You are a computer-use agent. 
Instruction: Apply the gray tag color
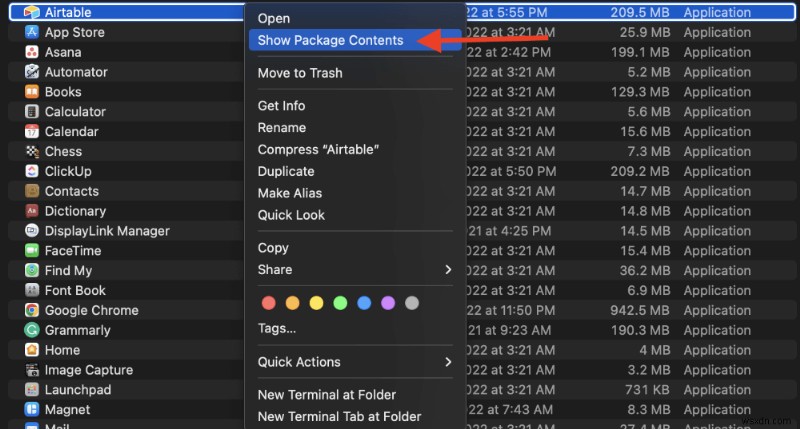412,304
